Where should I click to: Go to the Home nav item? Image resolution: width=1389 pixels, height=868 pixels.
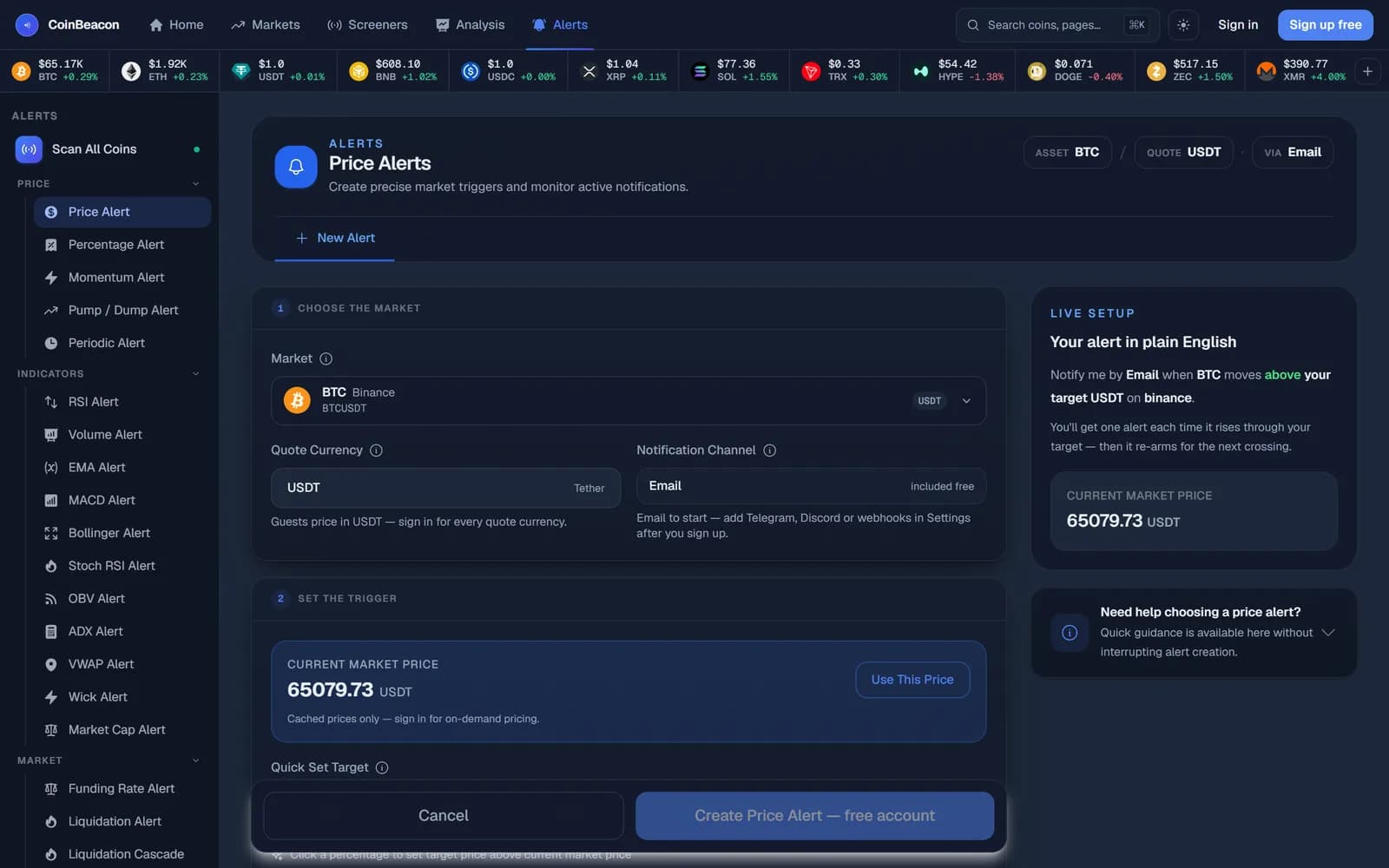pos(176,25)
